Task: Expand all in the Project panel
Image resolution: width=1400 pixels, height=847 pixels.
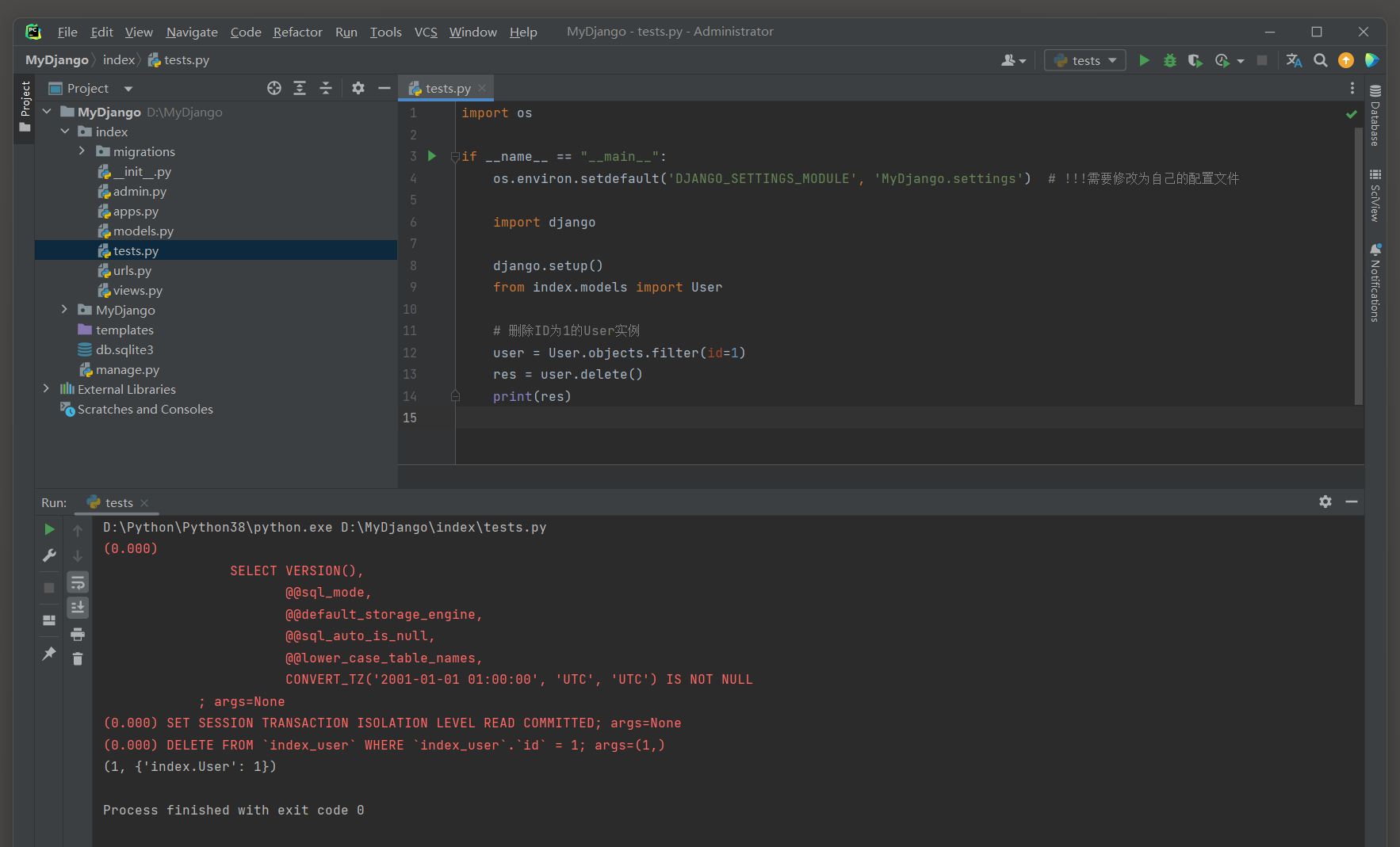Action: point(300,88)
